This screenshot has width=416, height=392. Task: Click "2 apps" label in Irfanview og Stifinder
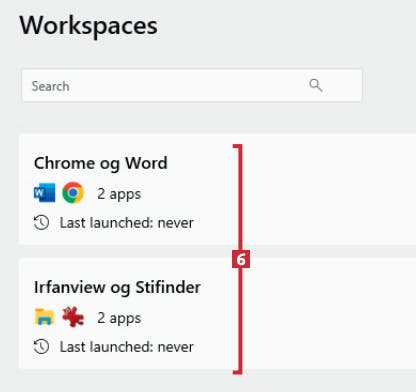tap(119, 318)
